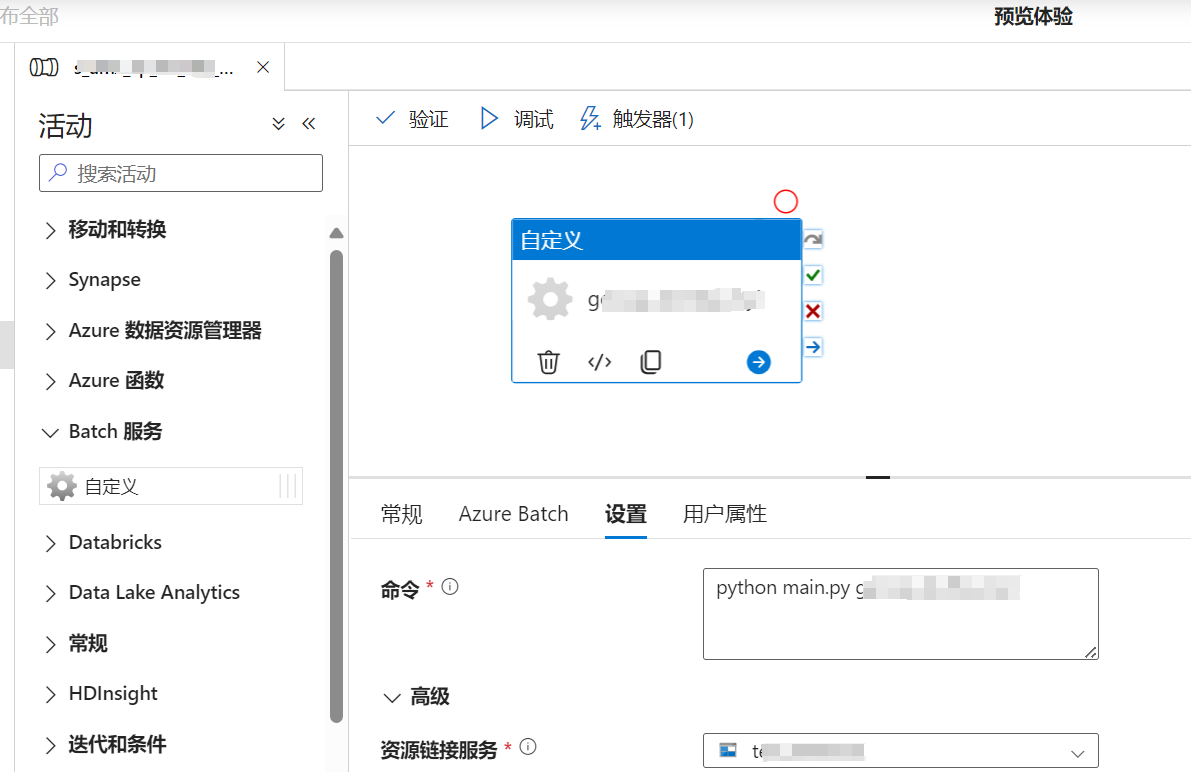Clone activity with copy icon
The width and height of the screenshot is (1191, 772).
pyautogui.click(x=651, y=362)
